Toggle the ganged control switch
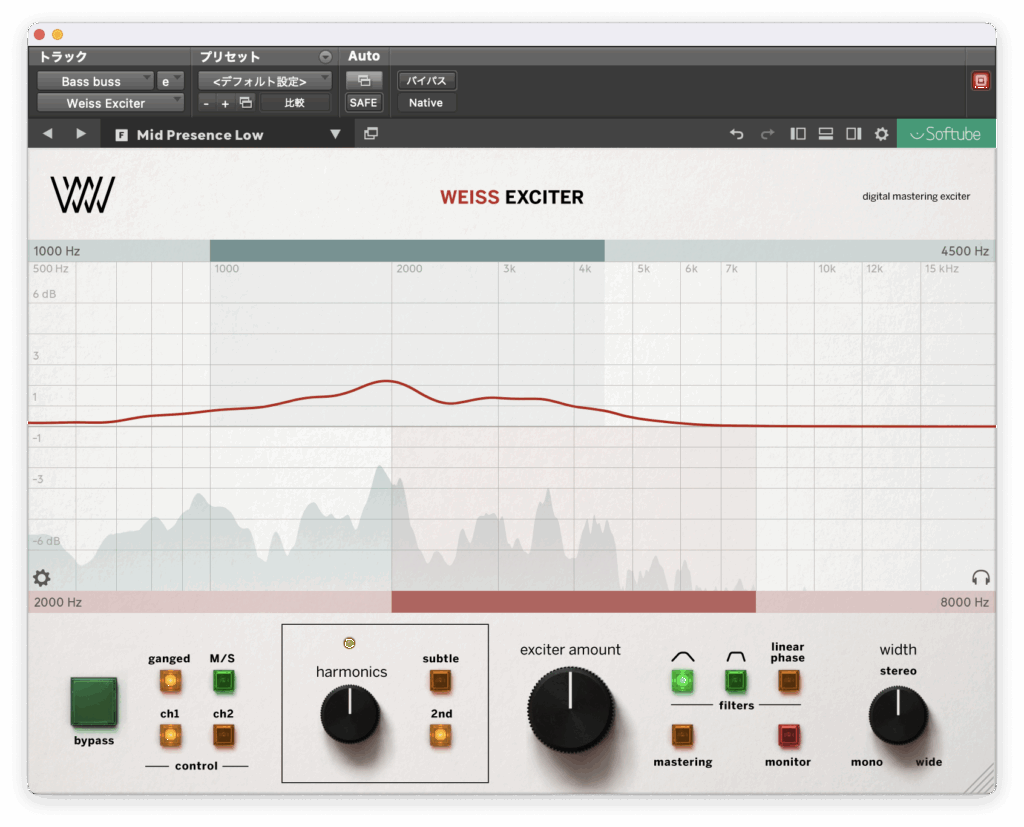Image resolution: width=1024 pixels, height=827 pixels. click(x=170, y=681)
